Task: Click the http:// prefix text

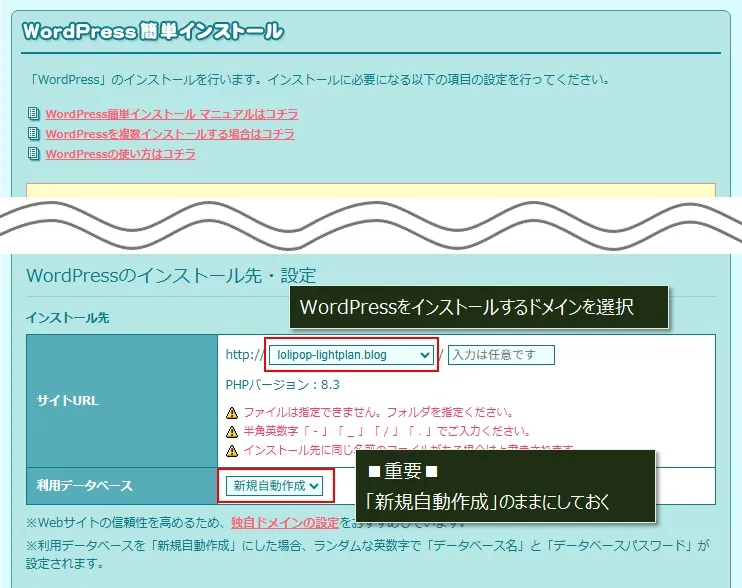Action: pyautogui.click(x=245, y=355)
